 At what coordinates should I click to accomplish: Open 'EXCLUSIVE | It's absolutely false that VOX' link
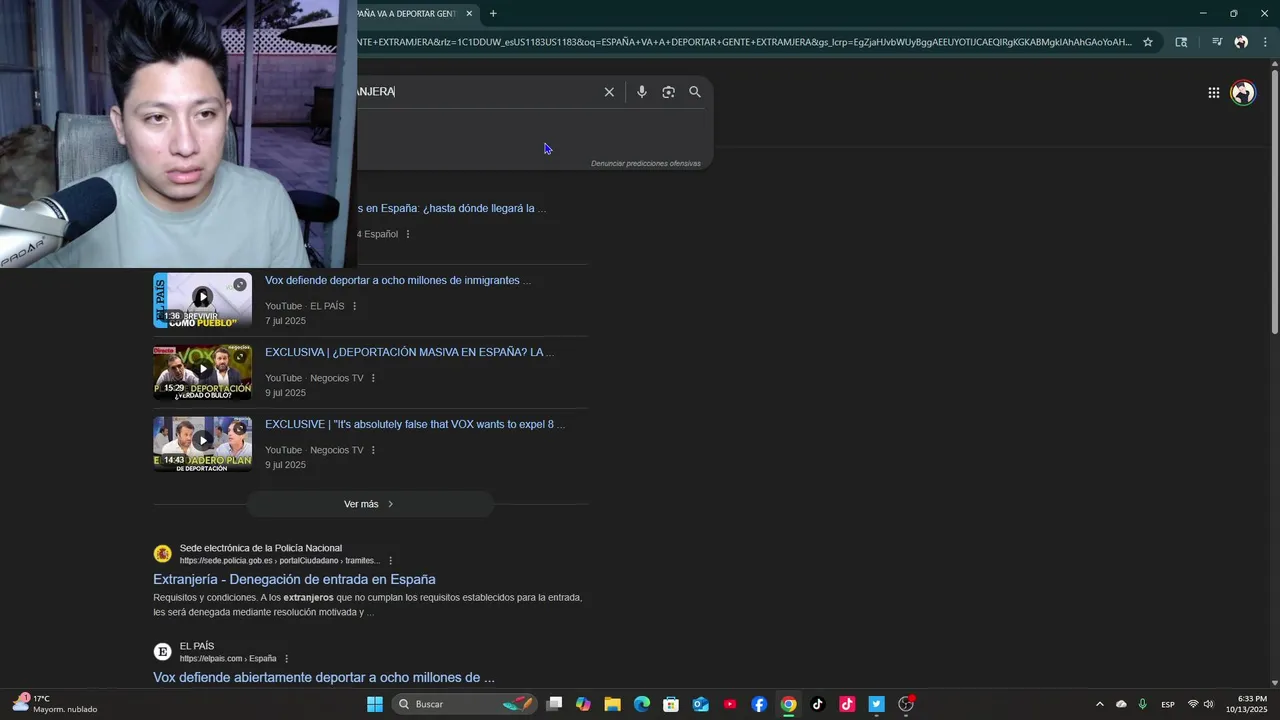pos(415,424)
